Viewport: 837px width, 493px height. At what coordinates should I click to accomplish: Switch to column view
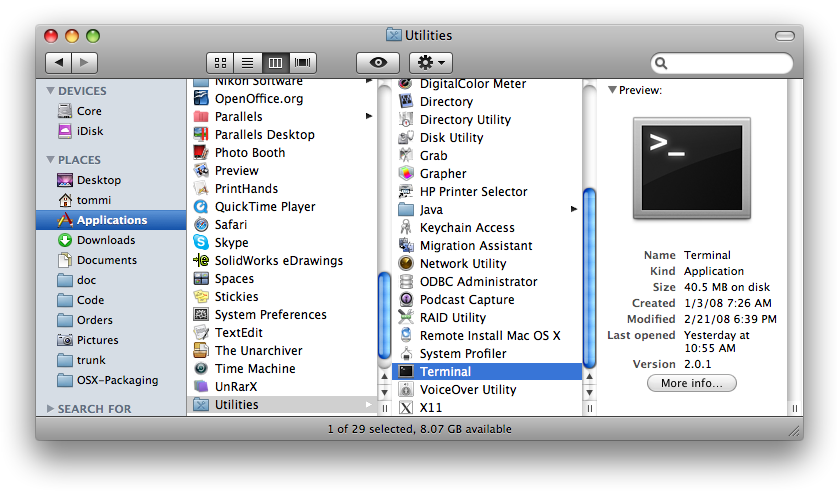[x=275, y=63]
